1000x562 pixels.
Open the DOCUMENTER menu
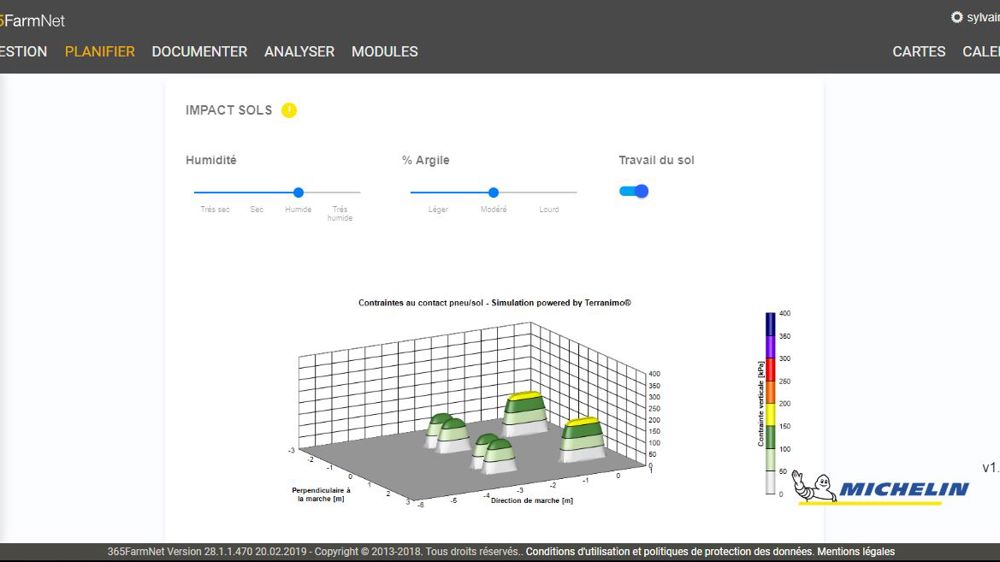(200, 52)
